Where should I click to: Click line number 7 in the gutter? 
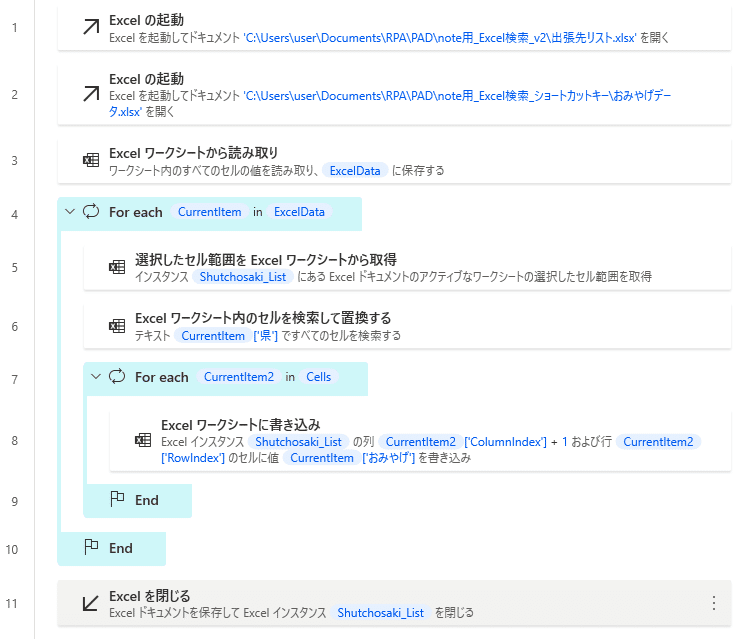(x=15, y=379)
